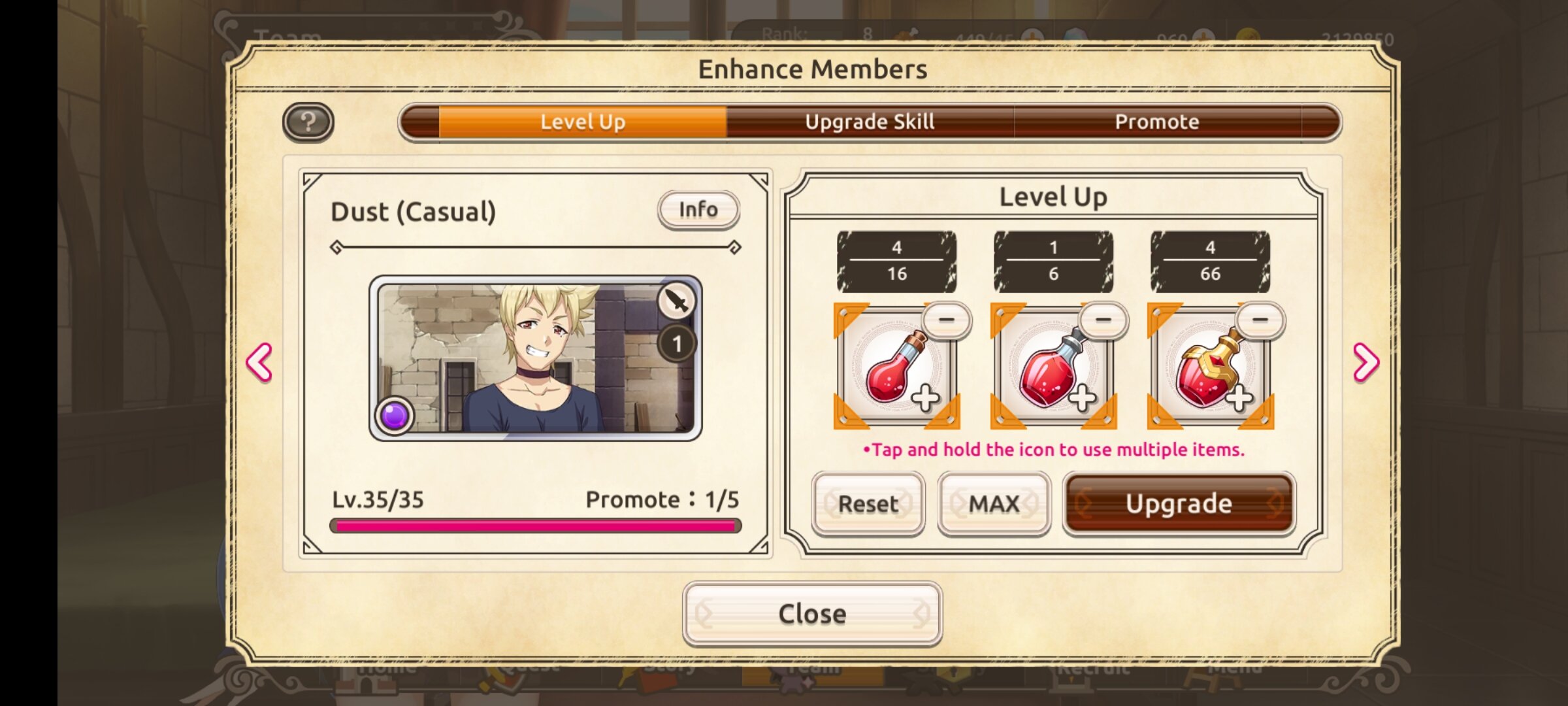Viewport: 1568px width, 706px height.
Task: Click the Reset button
Action: click(868, 504)
